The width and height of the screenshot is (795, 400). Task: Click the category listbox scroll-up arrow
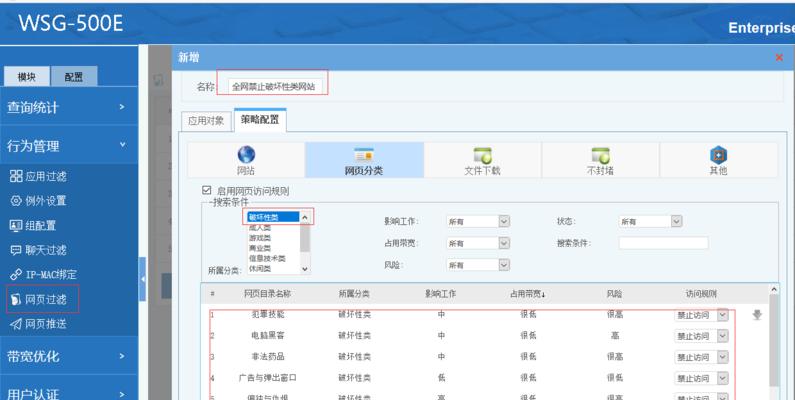click(x=305, y=217)
